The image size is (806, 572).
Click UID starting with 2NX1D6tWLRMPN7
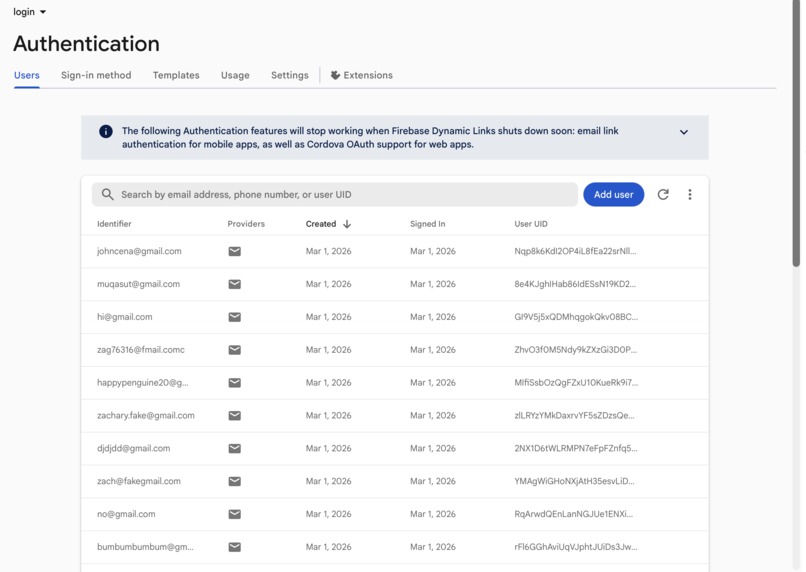[x=576, y=449]
